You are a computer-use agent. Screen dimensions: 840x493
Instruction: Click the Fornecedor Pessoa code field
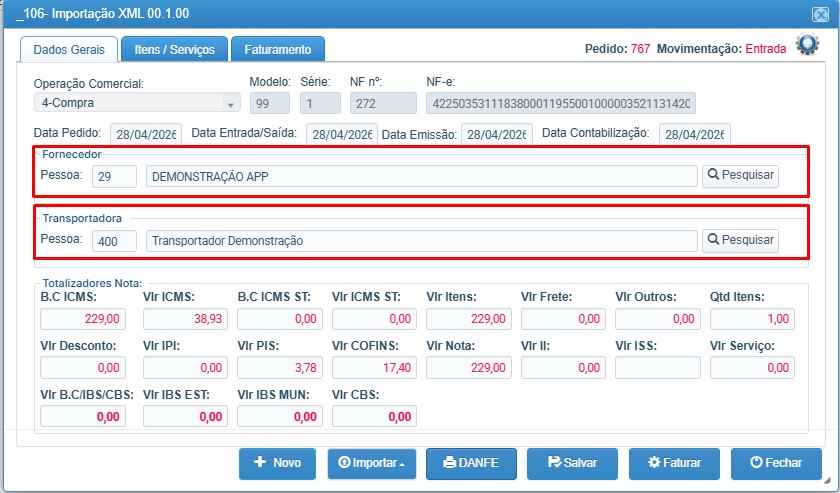coord(114,176)
